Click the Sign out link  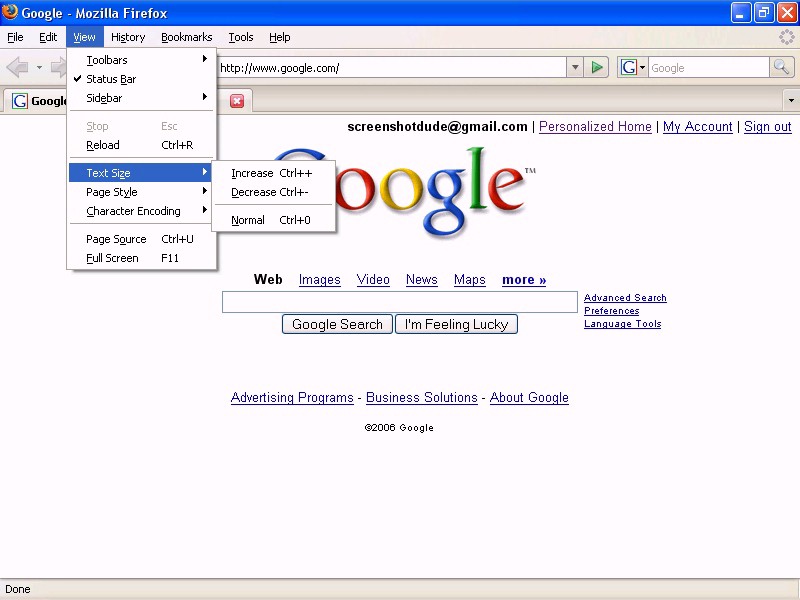coord(768,127)
